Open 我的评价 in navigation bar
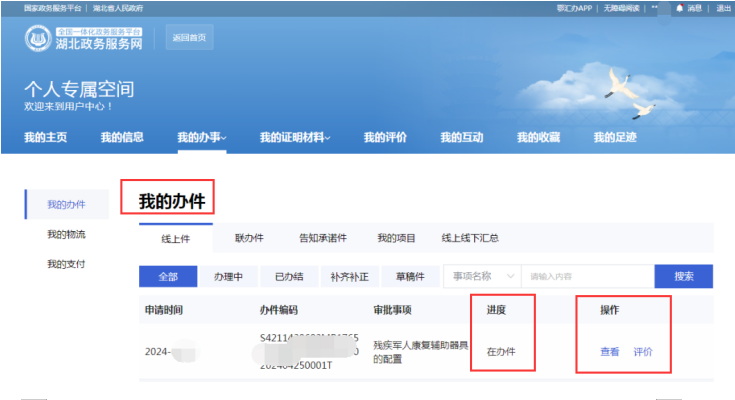The width and height of the screenshot is (735, 400). [385, 137]
